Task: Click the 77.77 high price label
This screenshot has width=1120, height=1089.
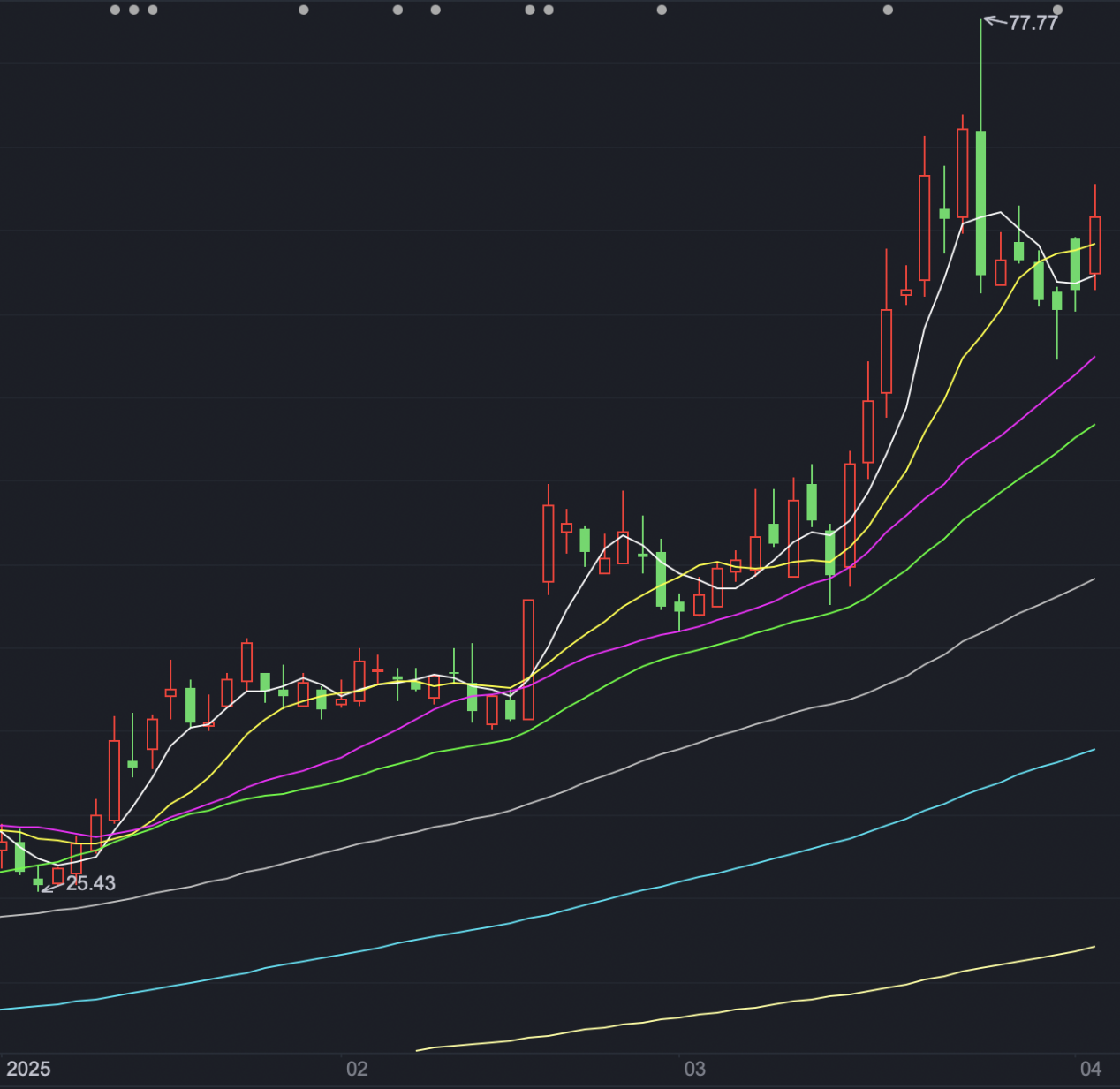Action: [x=1033, y=23]
